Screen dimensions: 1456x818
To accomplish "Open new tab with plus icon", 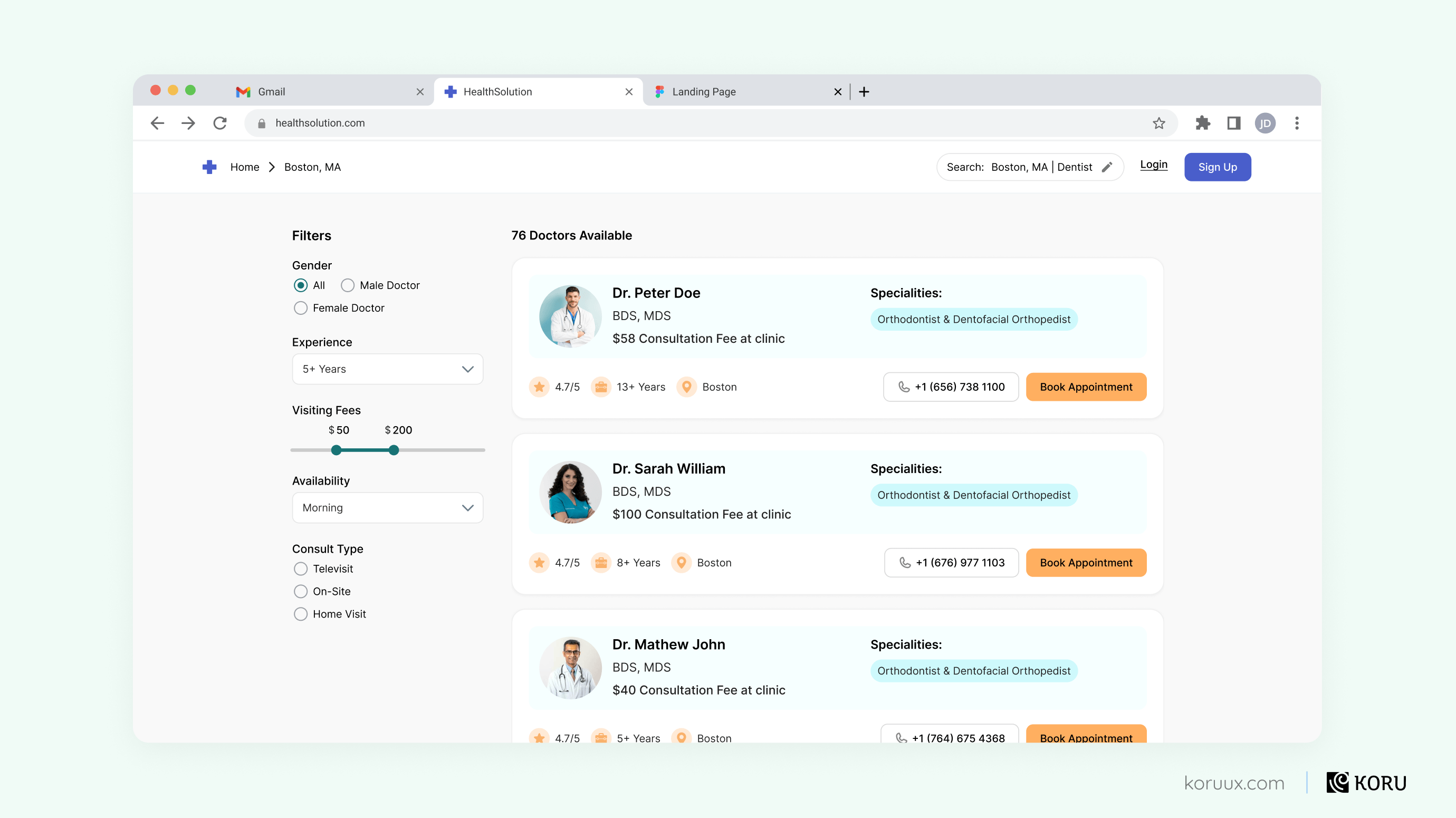I will coord(864,92).
